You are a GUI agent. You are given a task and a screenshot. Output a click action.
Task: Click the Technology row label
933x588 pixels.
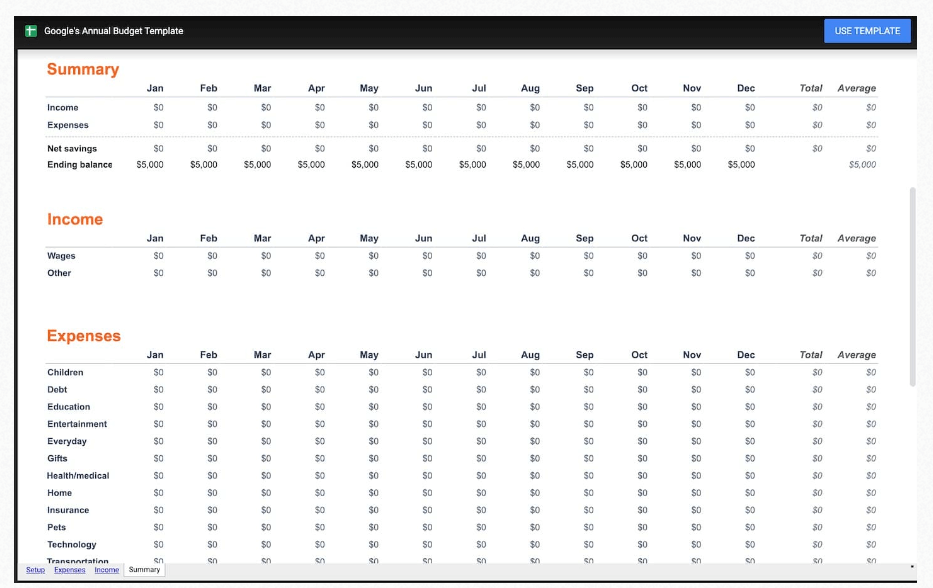(x=71, y=545)
